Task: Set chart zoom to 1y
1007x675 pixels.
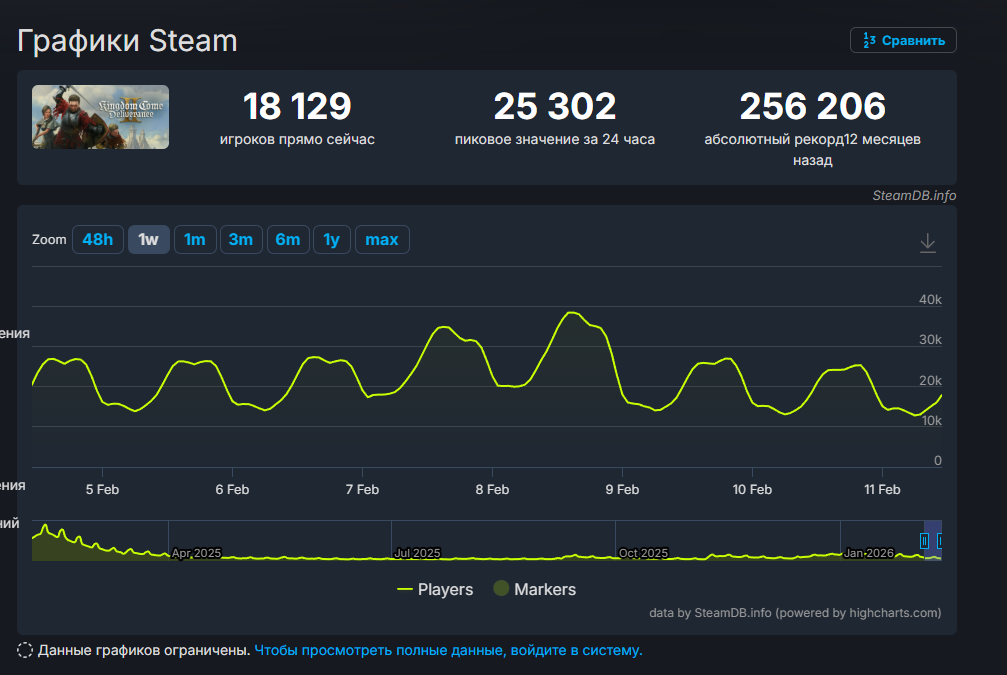Action: [x=331, y=240]
